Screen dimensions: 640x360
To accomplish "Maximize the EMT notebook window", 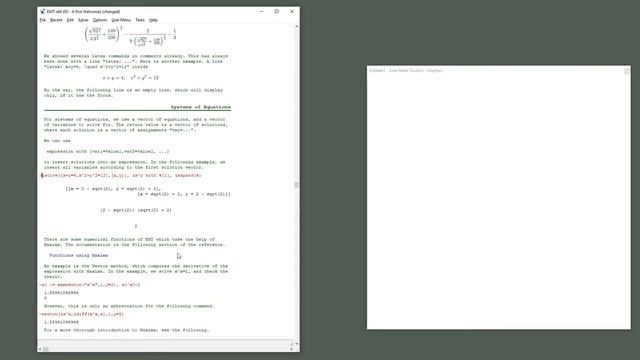I will [277, 11].
